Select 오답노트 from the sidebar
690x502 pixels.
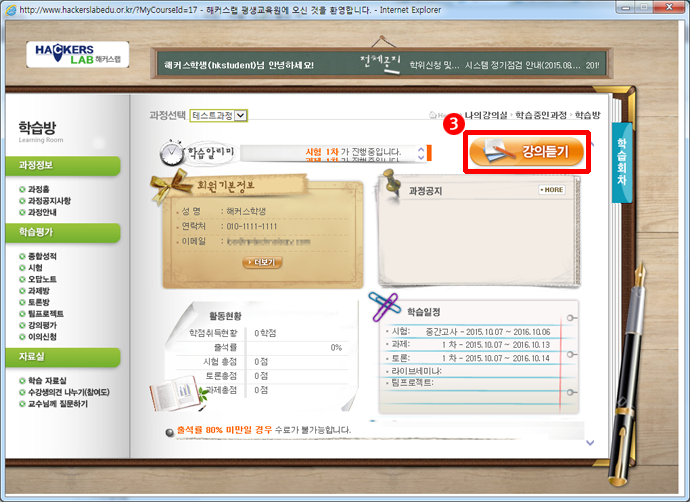(x=43, y=279)
